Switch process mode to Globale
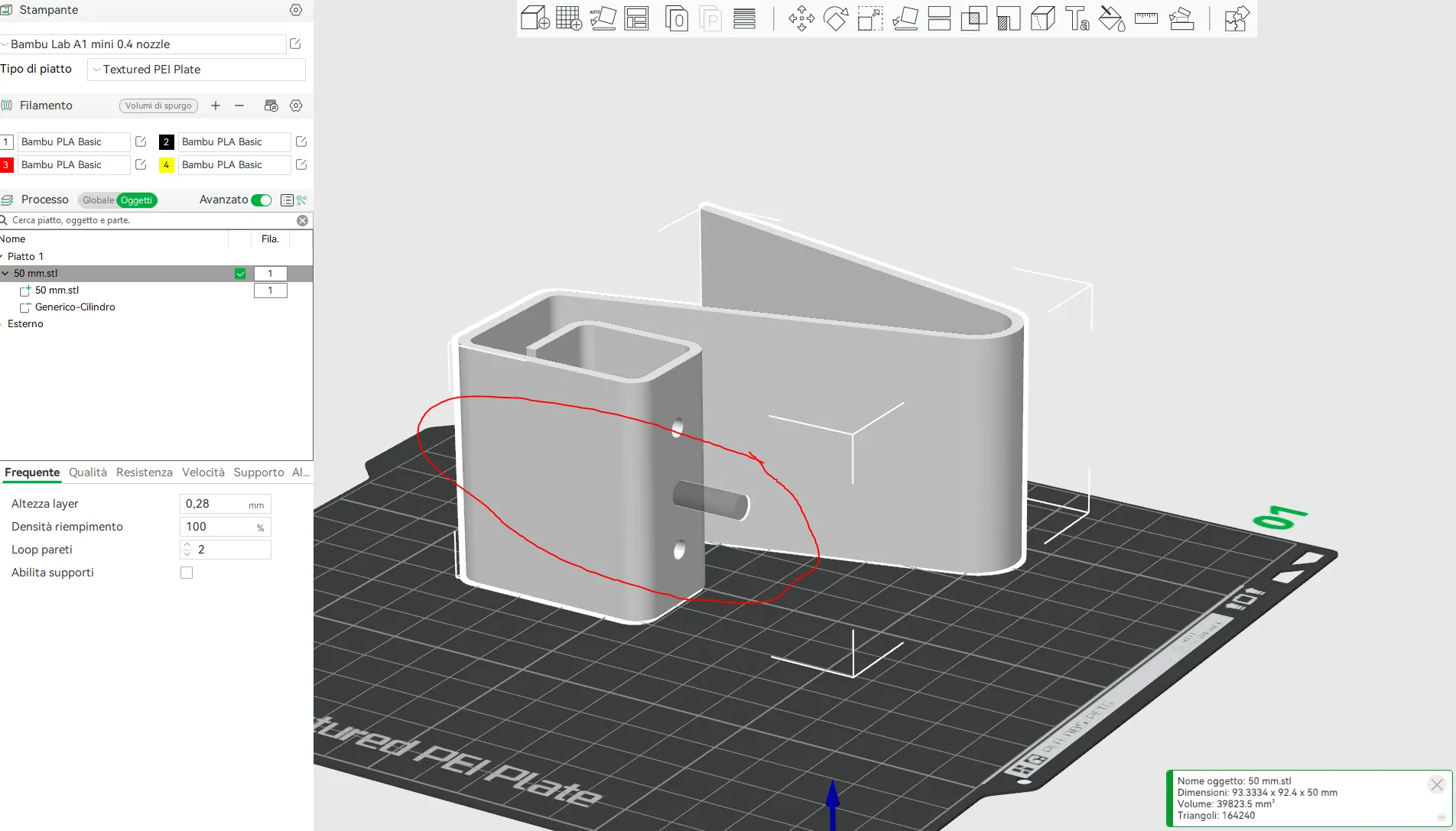This screenshot has width=1456, height=831. (x=98, y=200)
